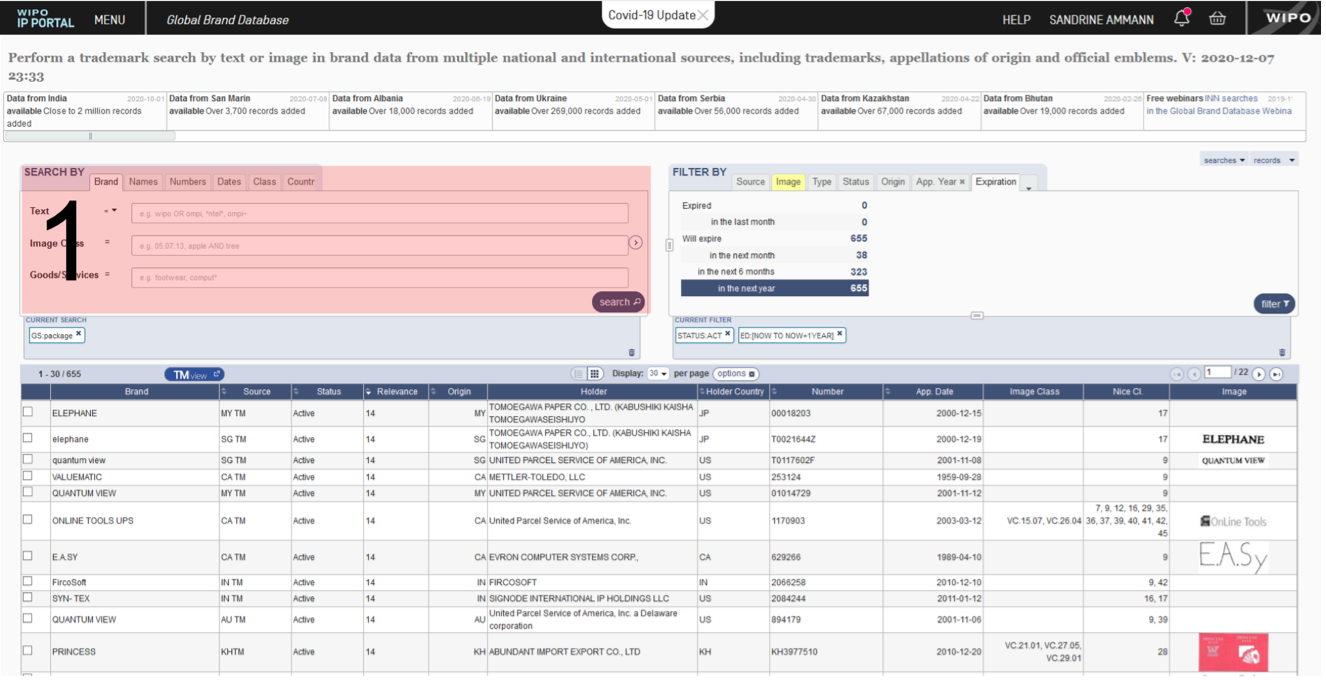1326x687 pixels.
Task: Clear the current filter with trash icon
Action: [x=1283, y=352]
